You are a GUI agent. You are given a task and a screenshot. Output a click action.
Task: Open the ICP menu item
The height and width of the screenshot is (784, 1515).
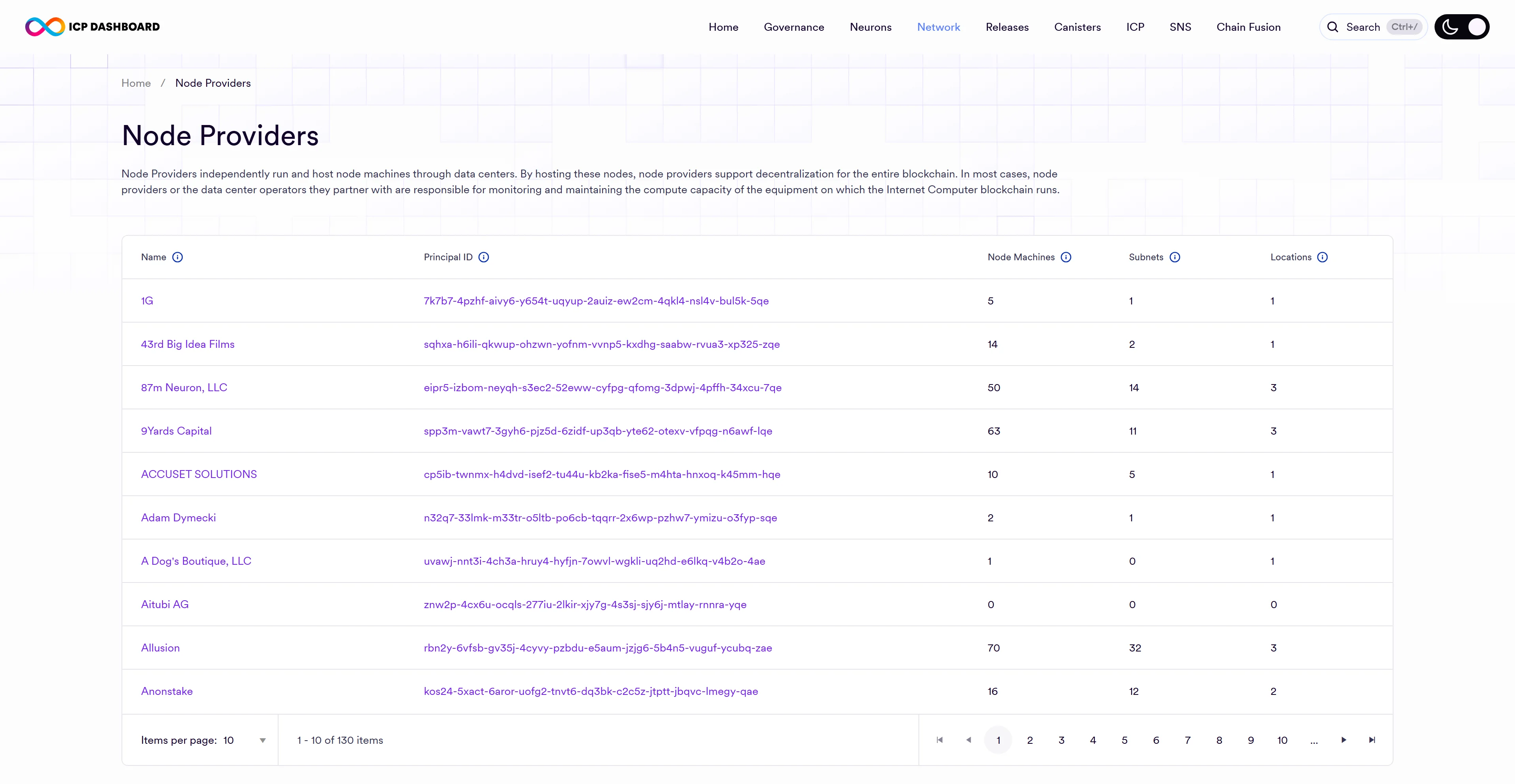(1135, 27)
